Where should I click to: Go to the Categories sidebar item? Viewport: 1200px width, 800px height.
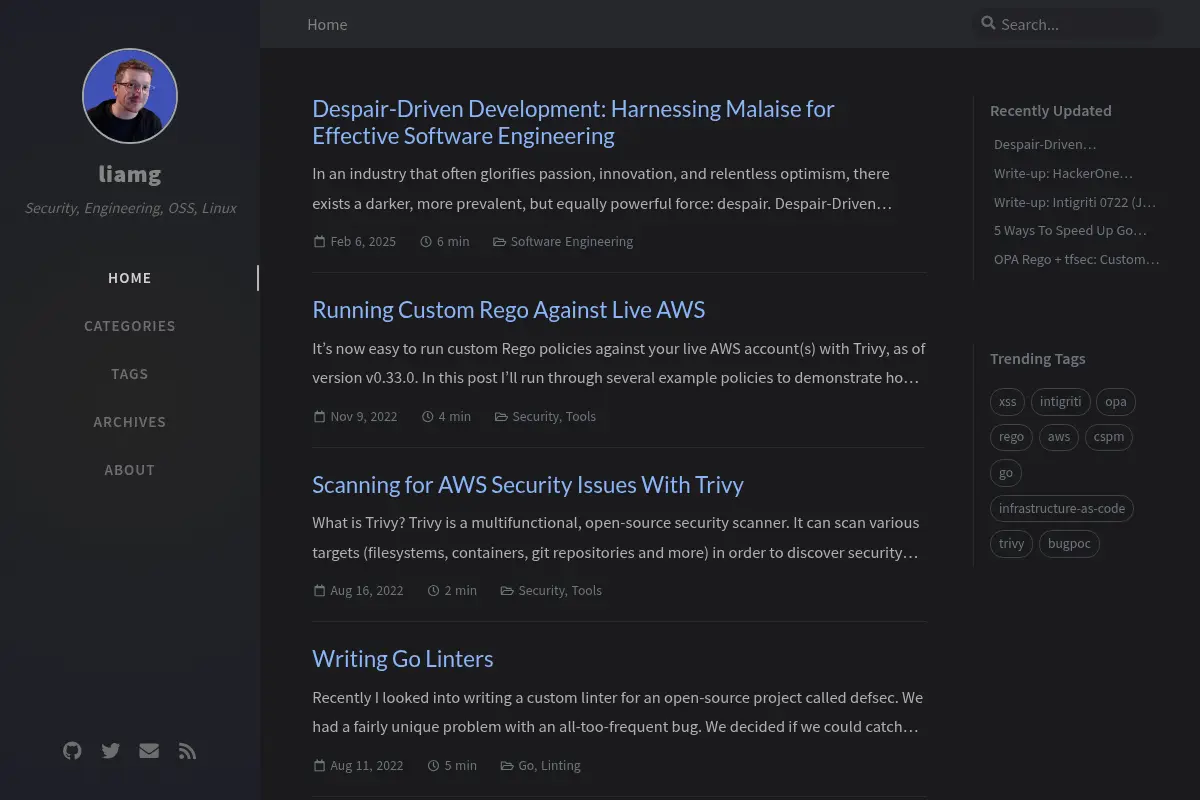pos(130,326)
